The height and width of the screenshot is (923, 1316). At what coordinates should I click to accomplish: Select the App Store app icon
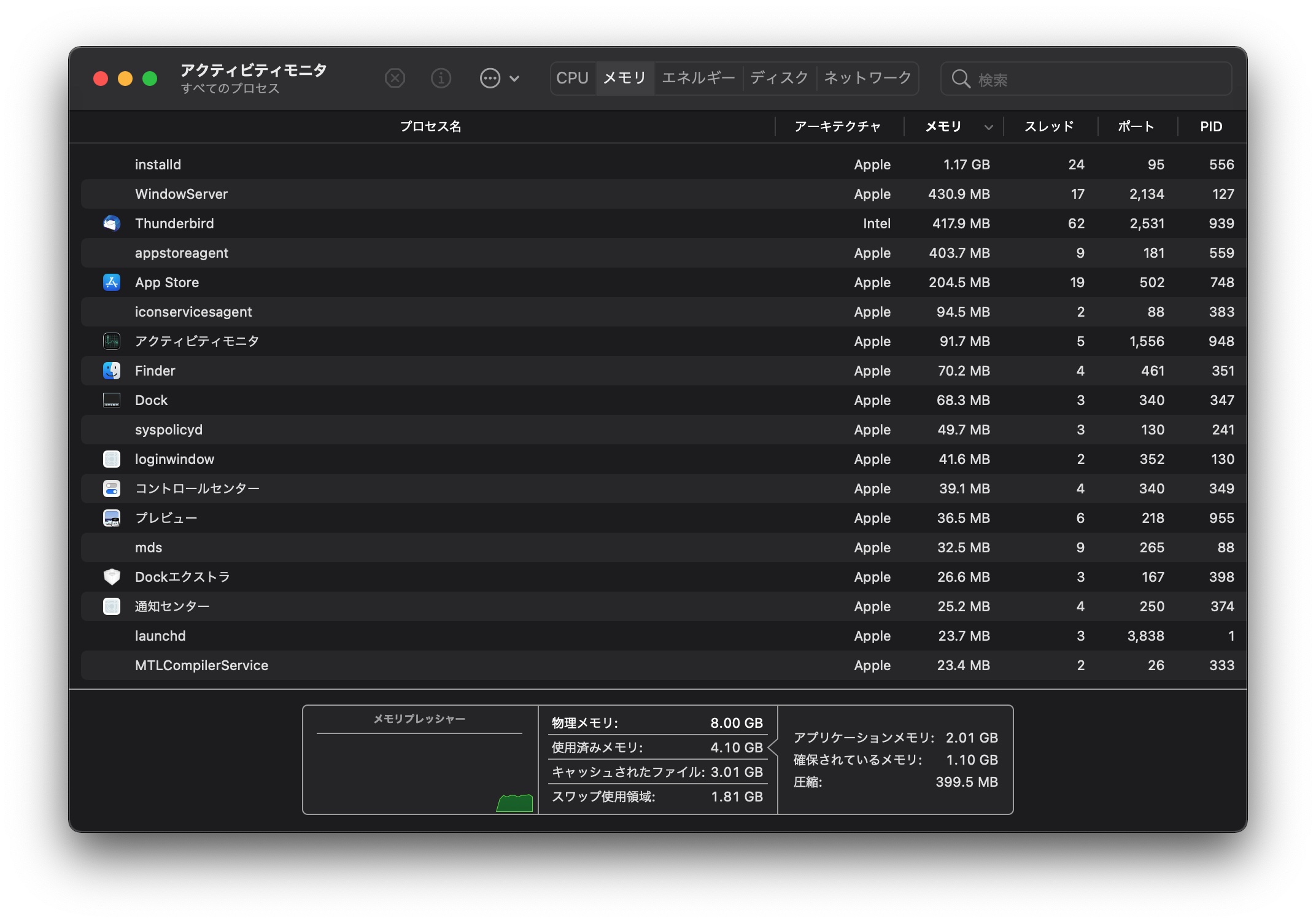click(x=112, y=282)
